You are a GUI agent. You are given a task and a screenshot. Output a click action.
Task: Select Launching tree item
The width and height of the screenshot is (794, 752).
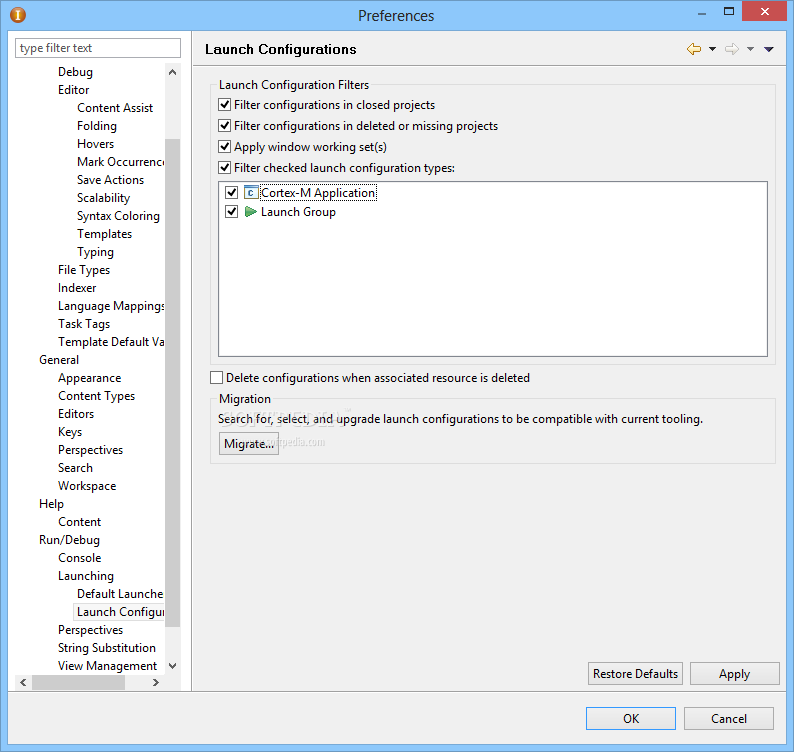(x=86, y=576)
